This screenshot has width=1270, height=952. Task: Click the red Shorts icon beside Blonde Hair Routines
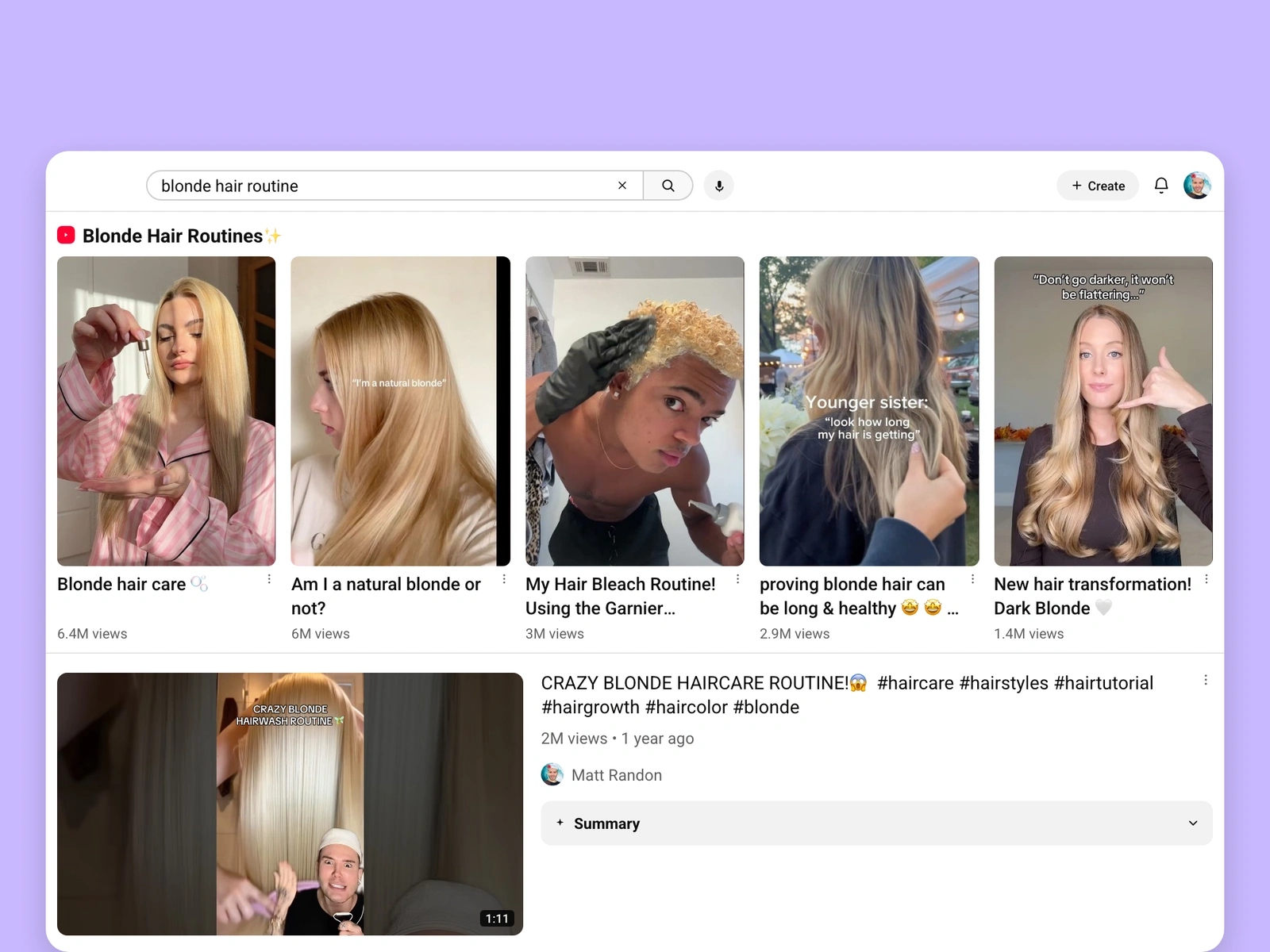tap(66, 236)
